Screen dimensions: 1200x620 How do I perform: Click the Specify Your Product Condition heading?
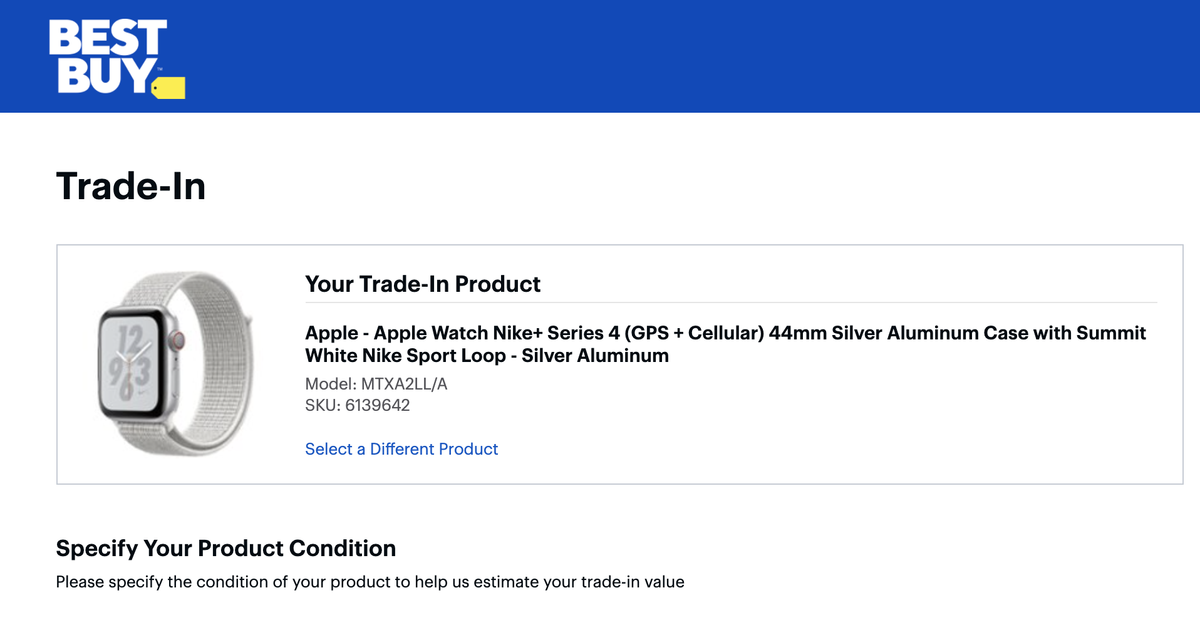[226, 548]
